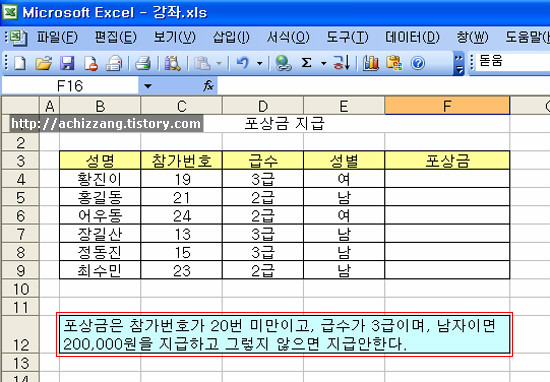Select row 12 header
Image resolution: width=550 pixels, height=382 pixels.
click(x=20, y=335)
